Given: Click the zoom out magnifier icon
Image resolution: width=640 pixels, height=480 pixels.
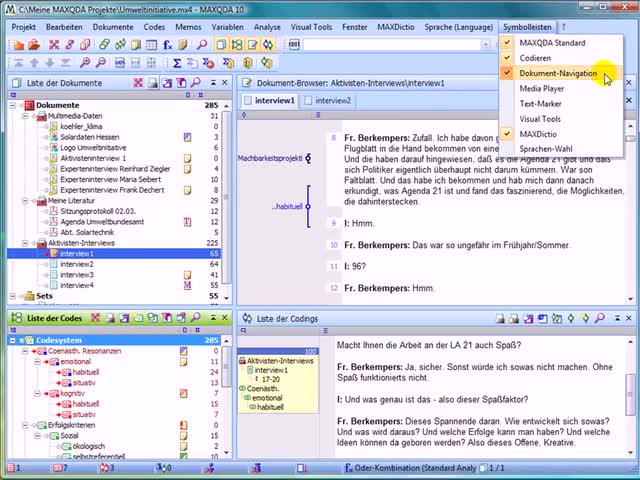Looking at the screenshot, I should 100,62.
